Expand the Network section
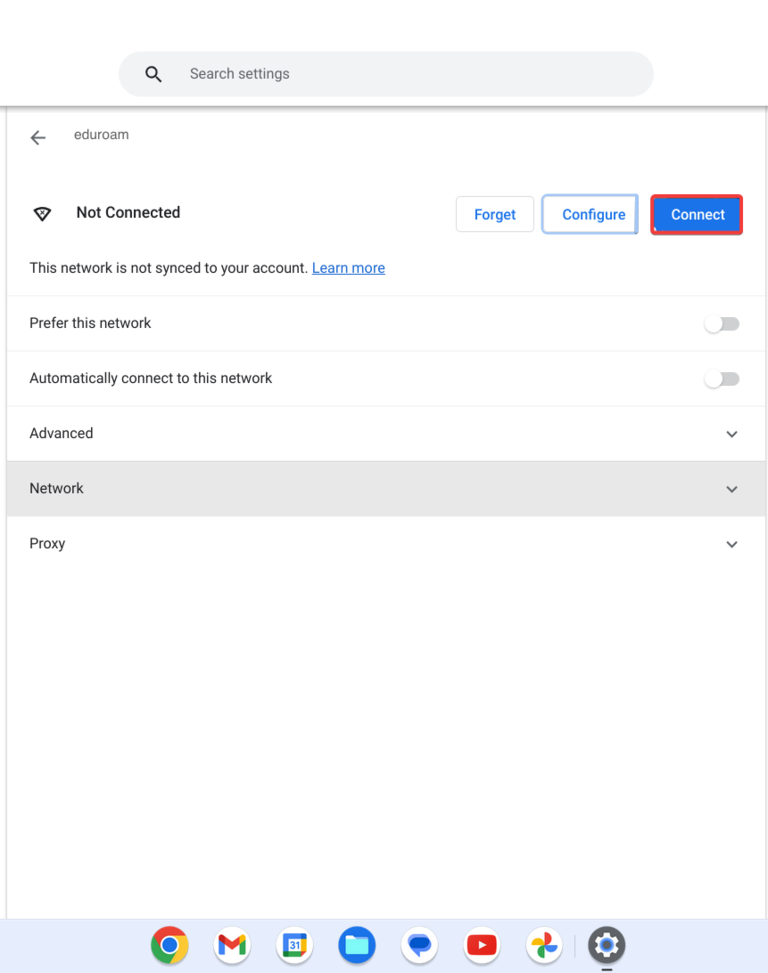The height and width of the screenshot is (973, 768). 386,489
